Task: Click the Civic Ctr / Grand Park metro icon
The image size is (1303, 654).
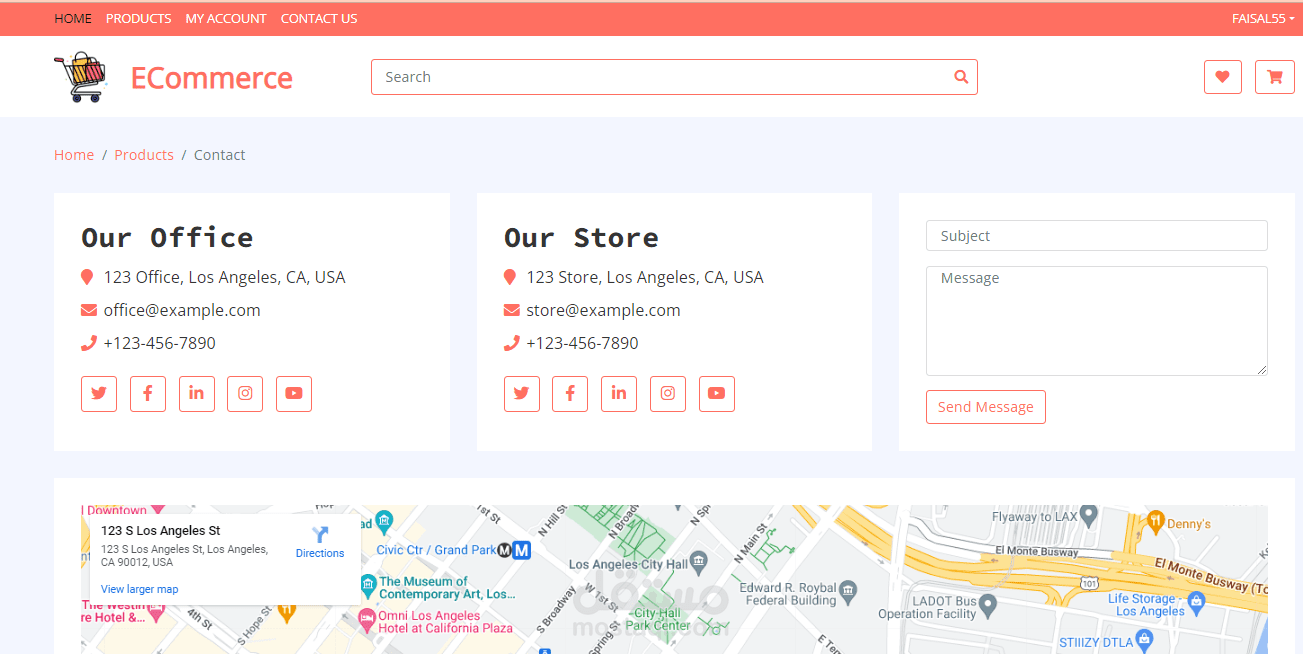Action: 521,550
